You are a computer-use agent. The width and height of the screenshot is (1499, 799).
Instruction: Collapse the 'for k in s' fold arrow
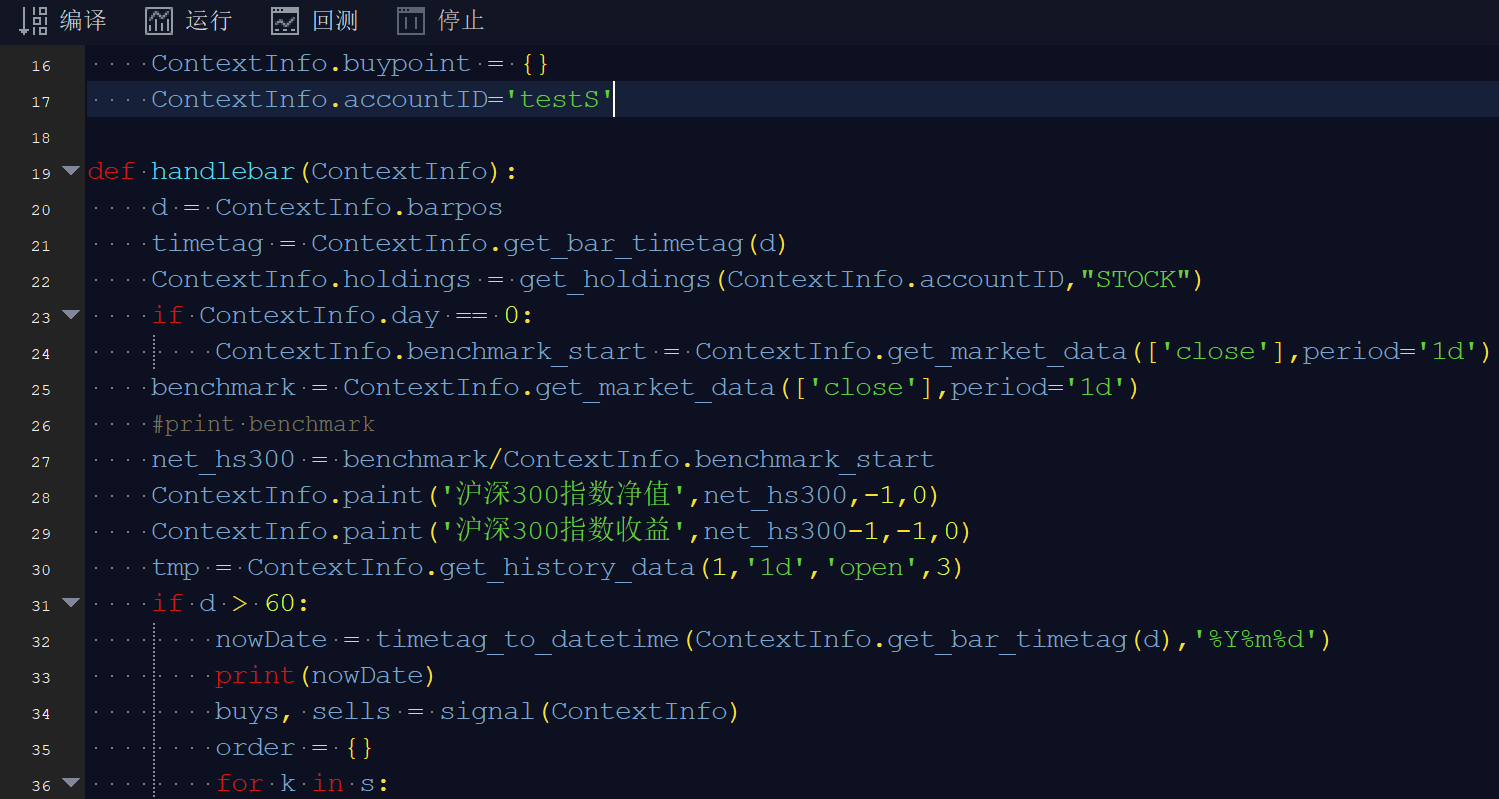coord(70,783)
